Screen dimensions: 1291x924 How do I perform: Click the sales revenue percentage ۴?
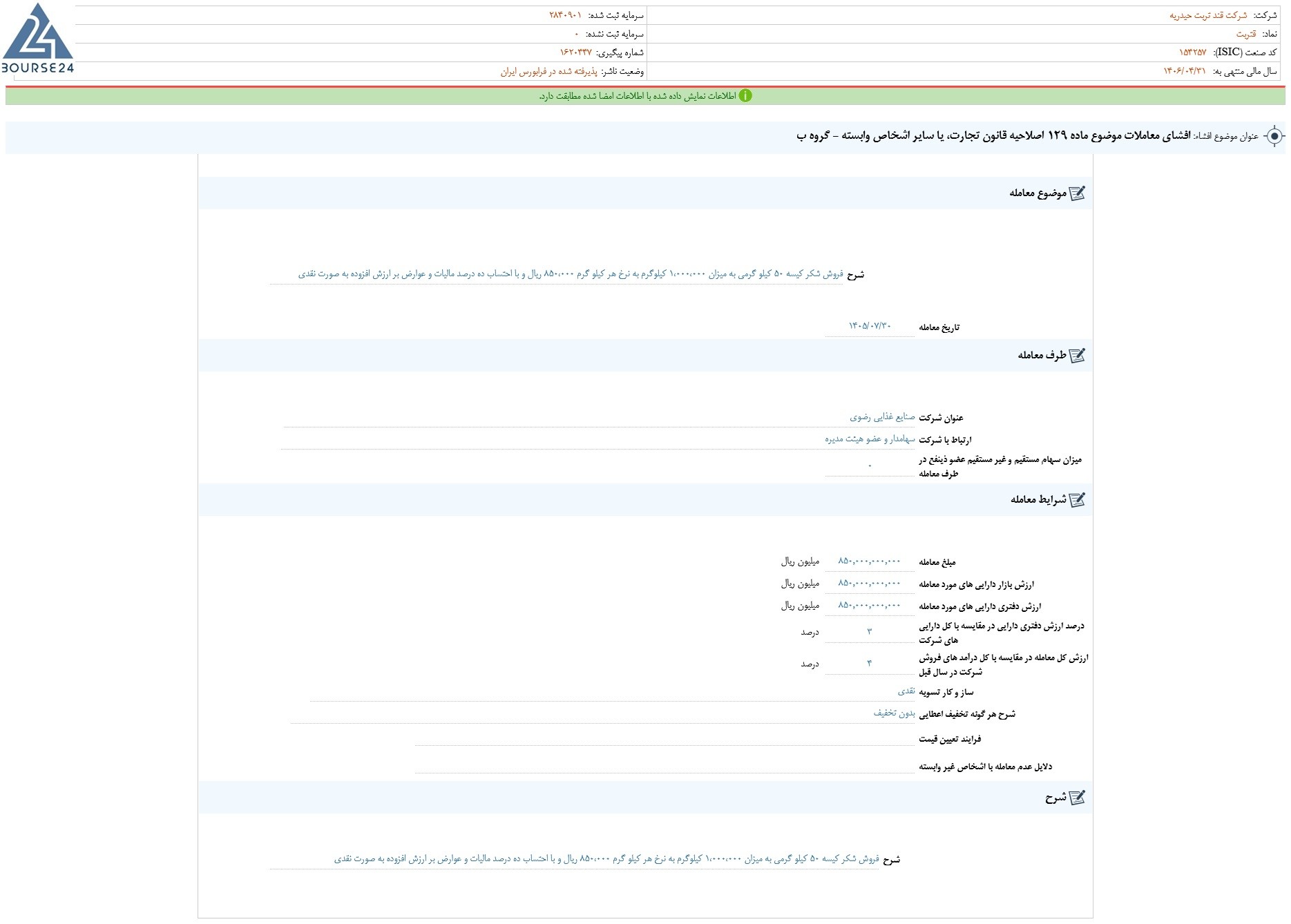(x=869, y=663)
